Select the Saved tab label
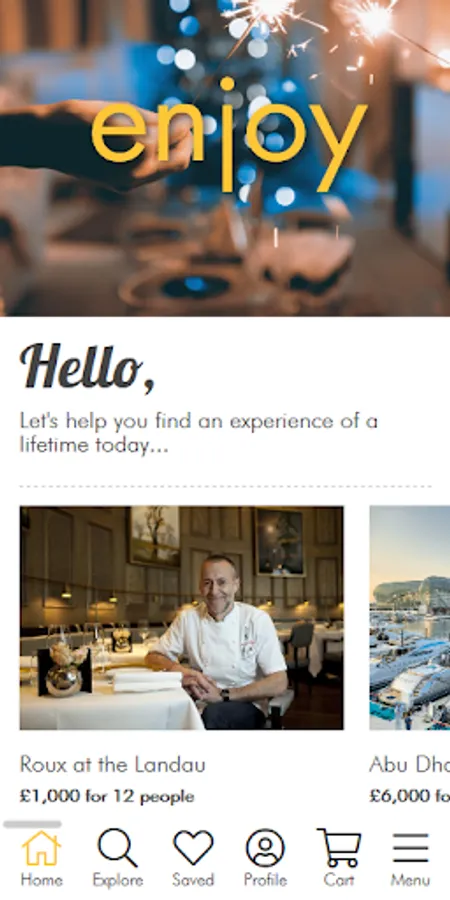The image size is (450, 900). pyautogui.click(x=193, y=880)
